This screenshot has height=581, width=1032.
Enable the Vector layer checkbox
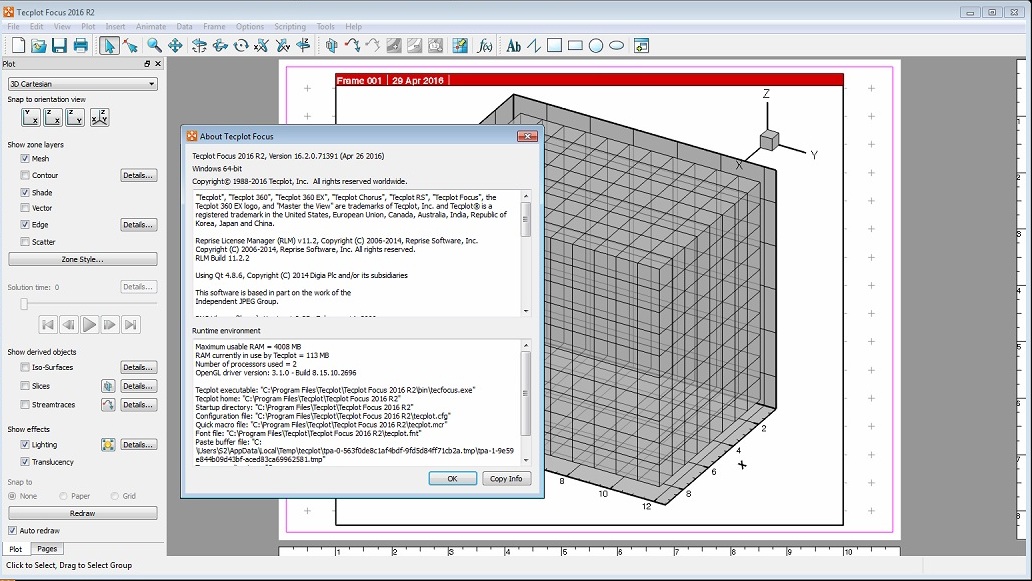pos(25,208)
